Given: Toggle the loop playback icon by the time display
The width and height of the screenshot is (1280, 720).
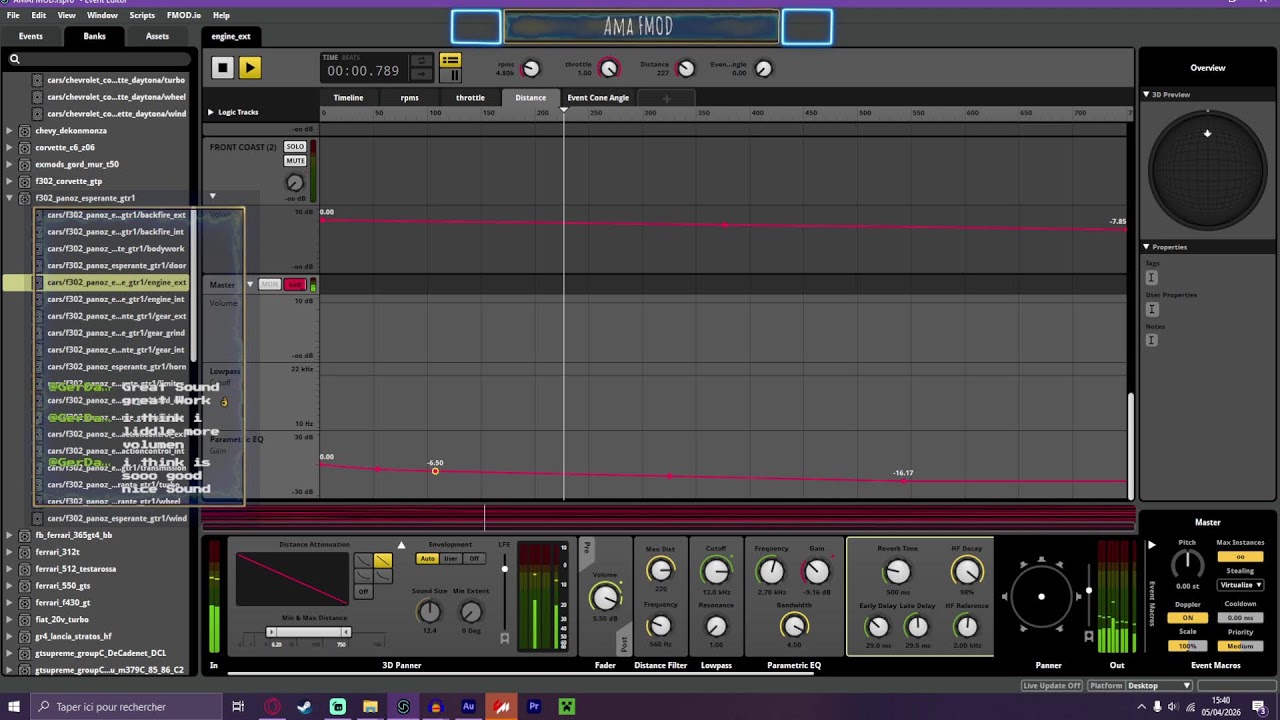Looking at the screenshot, I should coord(421,61).
